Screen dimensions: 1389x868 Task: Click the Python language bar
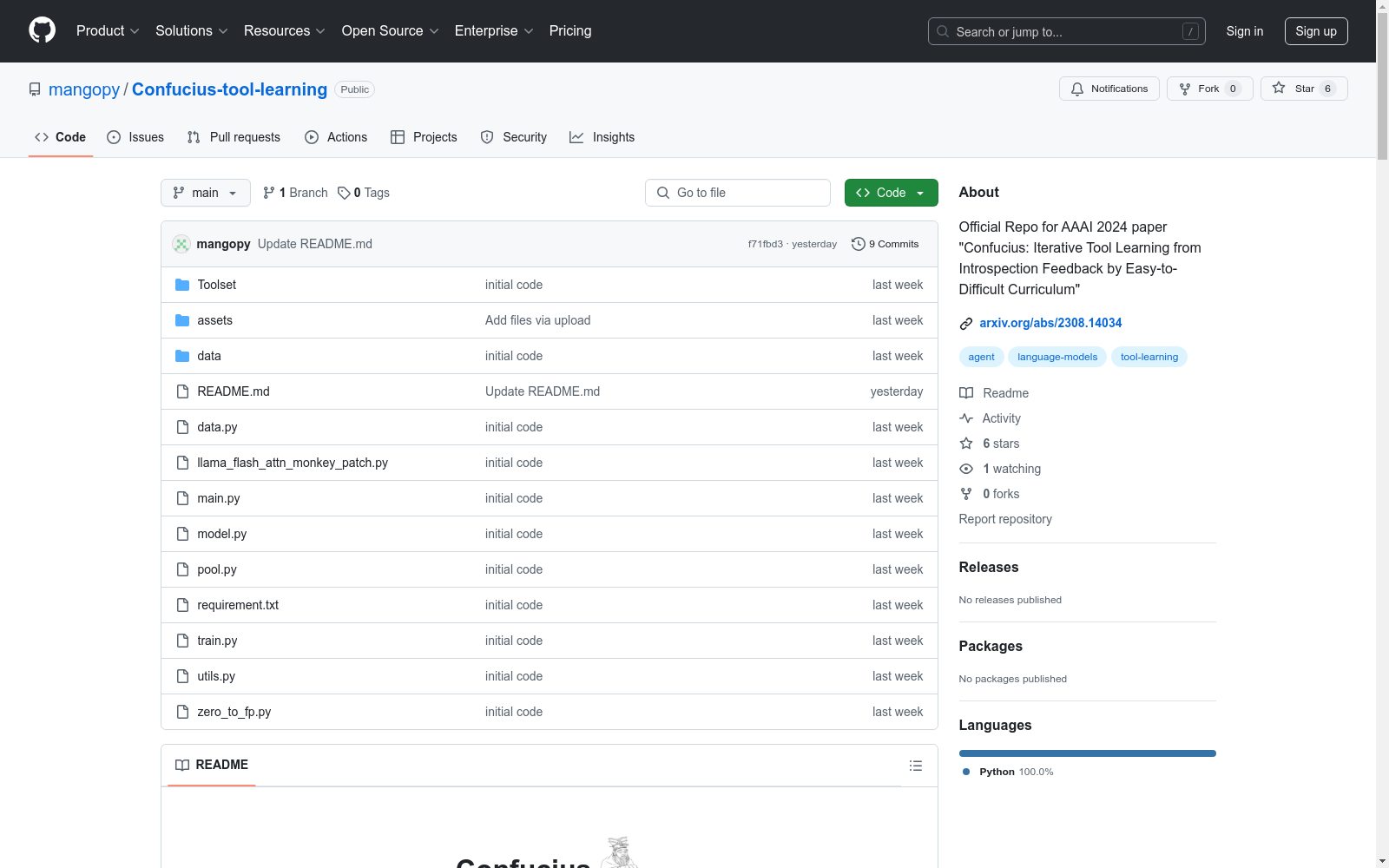[1088, 753]
